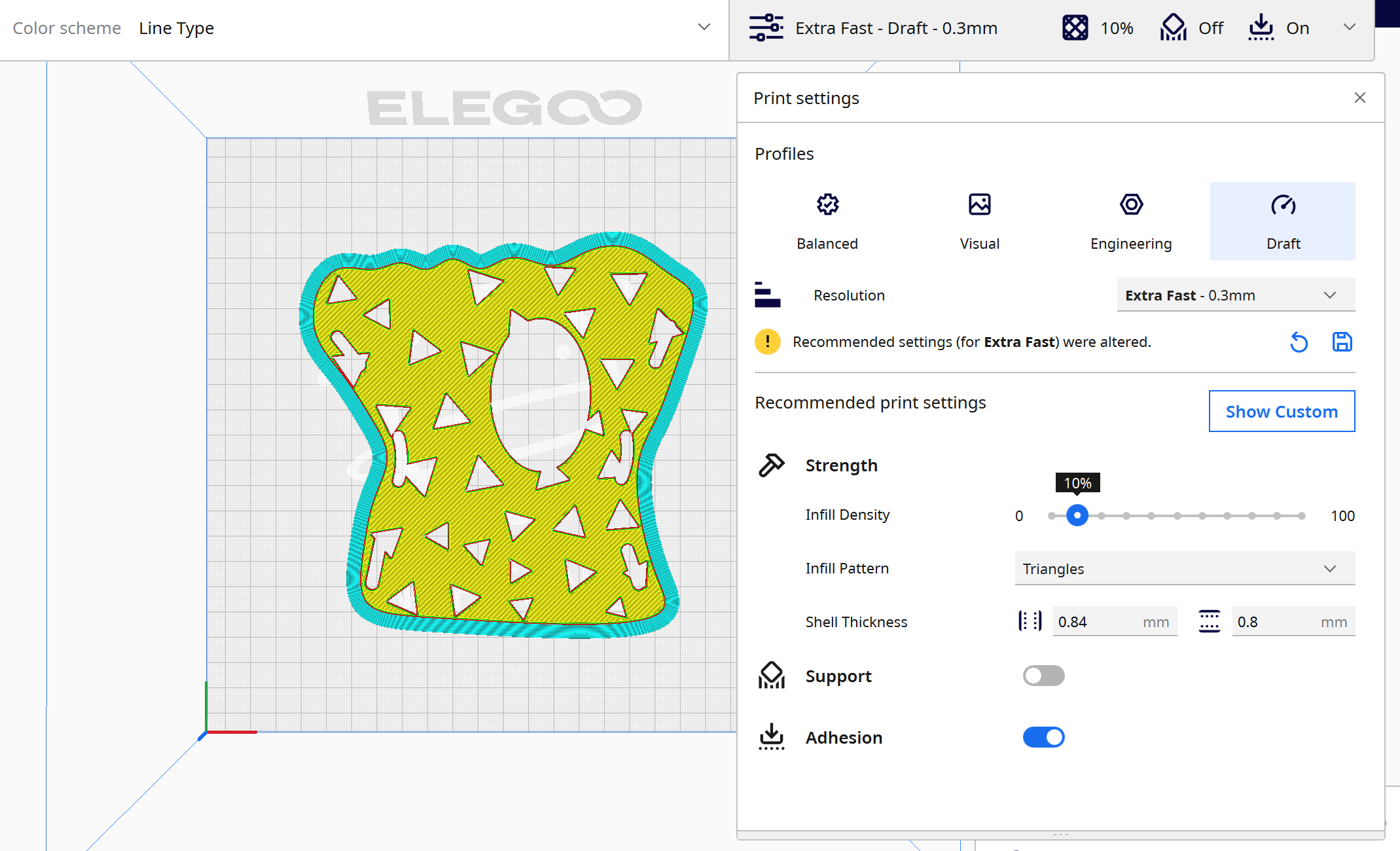The image size is (1400, 851).
Task: Expand the print settings options dropdown
Action: point(1349,27)
